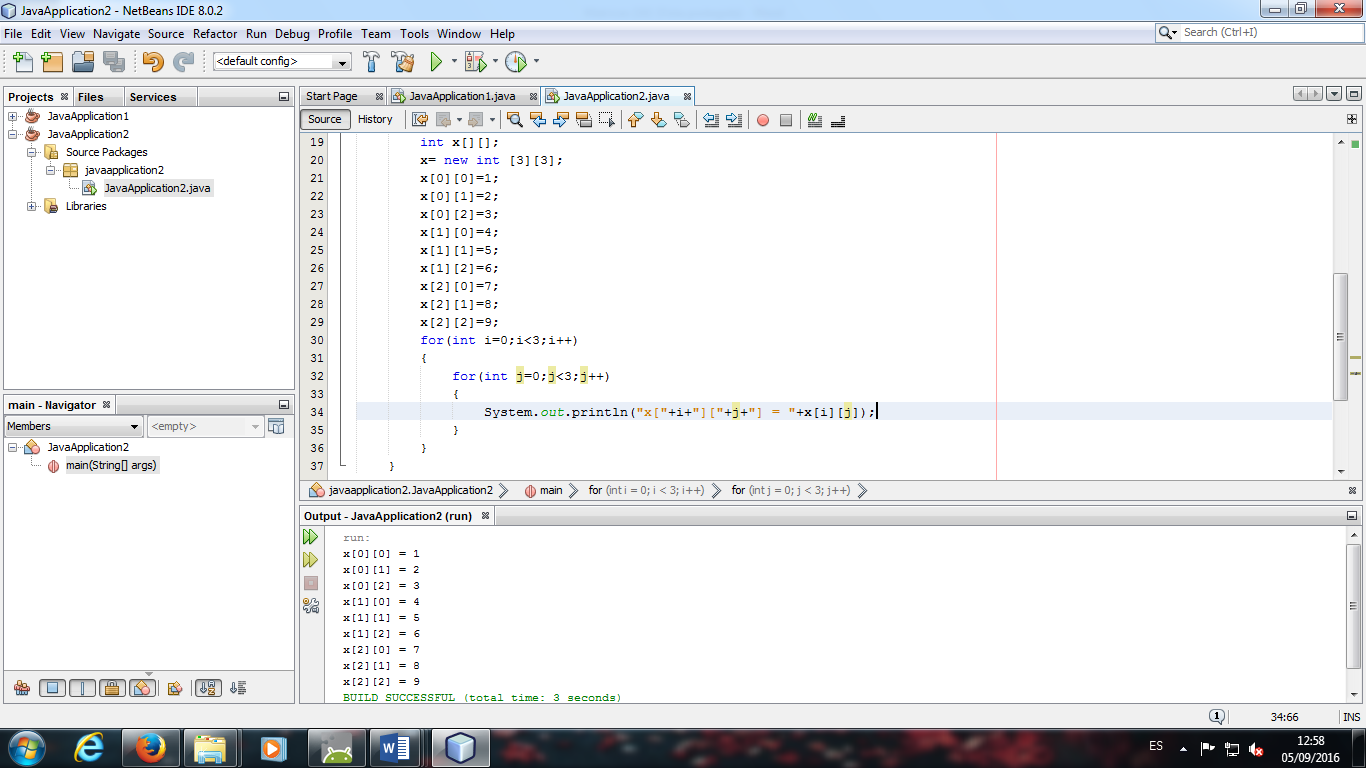This screenshot has height=768, width=1366.
Task: Click the Clean and Build broom icon
Action: pos(401,62)
